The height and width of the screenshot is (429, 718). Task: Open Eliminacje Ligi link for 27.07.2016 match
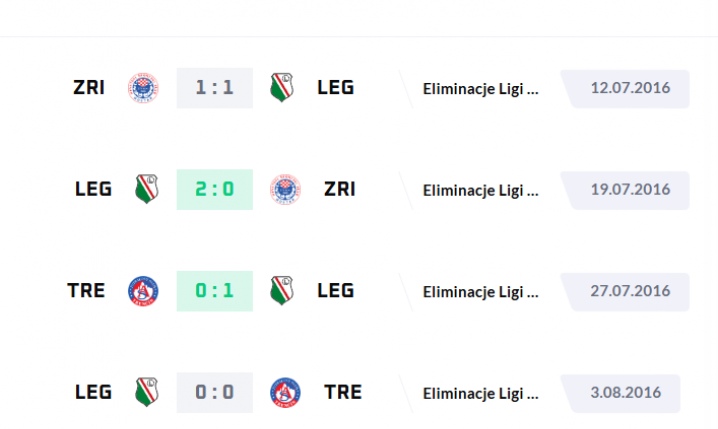(x=480, y=292)
